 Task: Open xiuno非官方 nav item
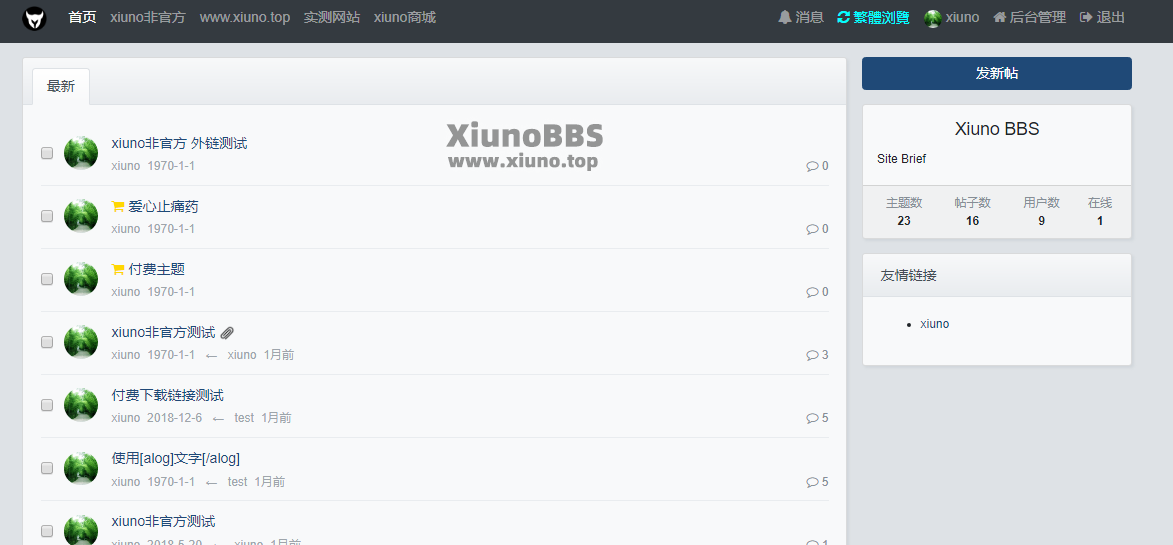click(147, 17)
